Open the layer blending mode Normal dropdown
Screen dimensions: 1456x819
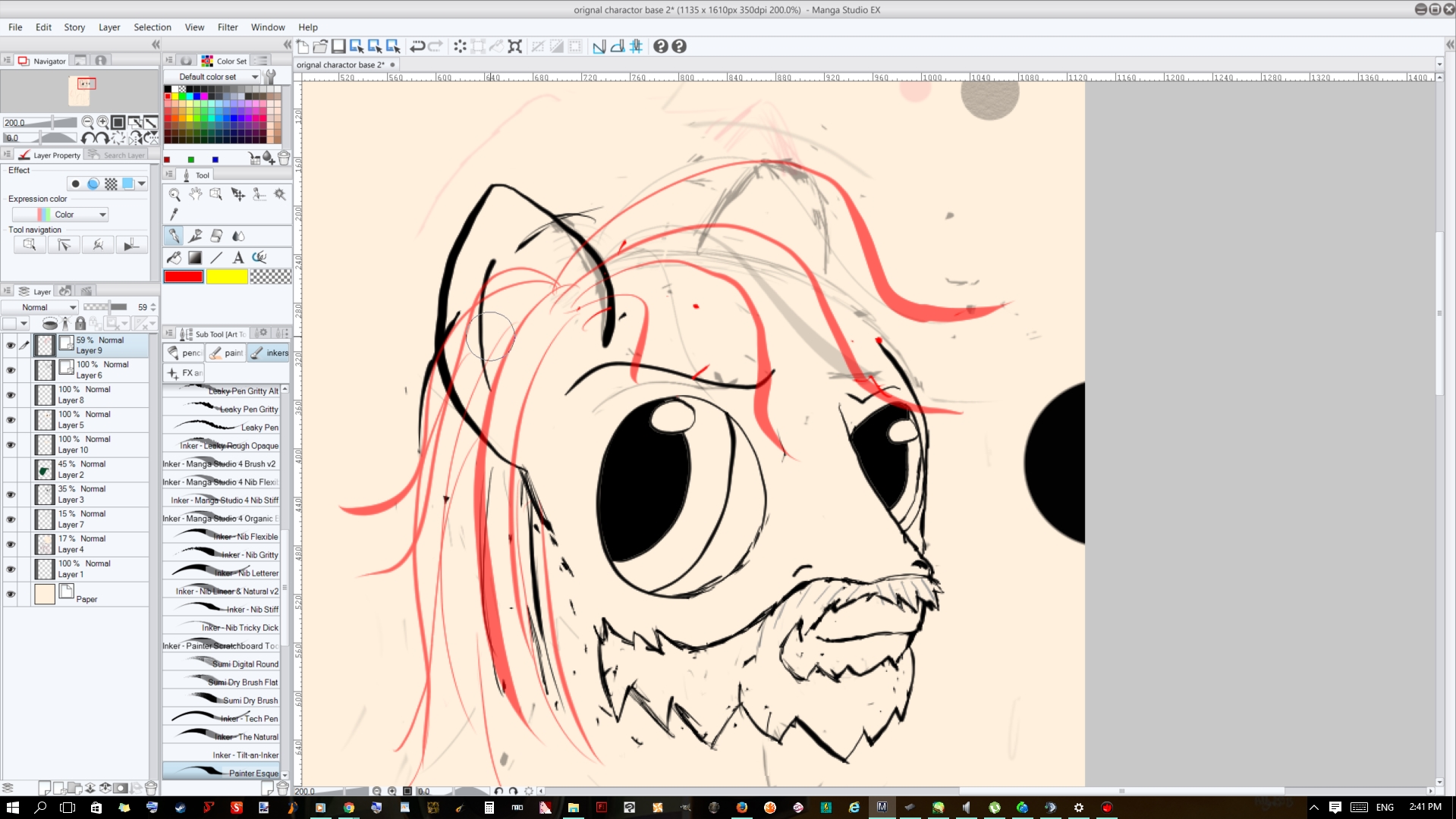point(40,307)
